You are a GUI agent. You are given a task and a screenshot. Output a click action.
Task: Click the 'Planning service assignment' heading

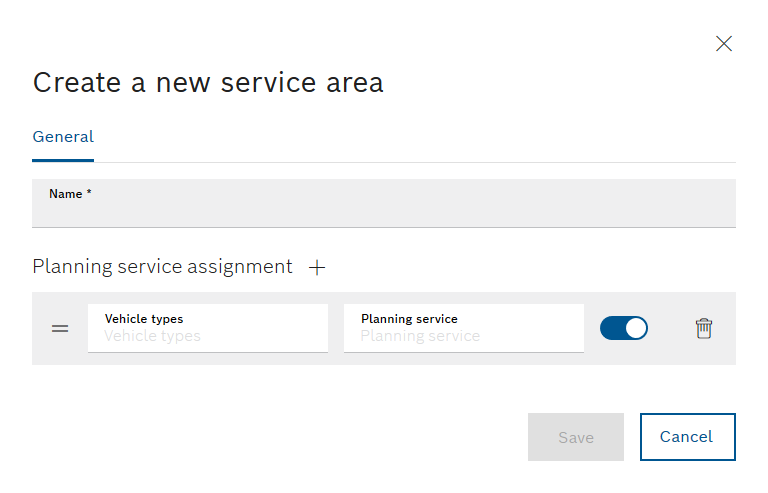pos(162,267)
